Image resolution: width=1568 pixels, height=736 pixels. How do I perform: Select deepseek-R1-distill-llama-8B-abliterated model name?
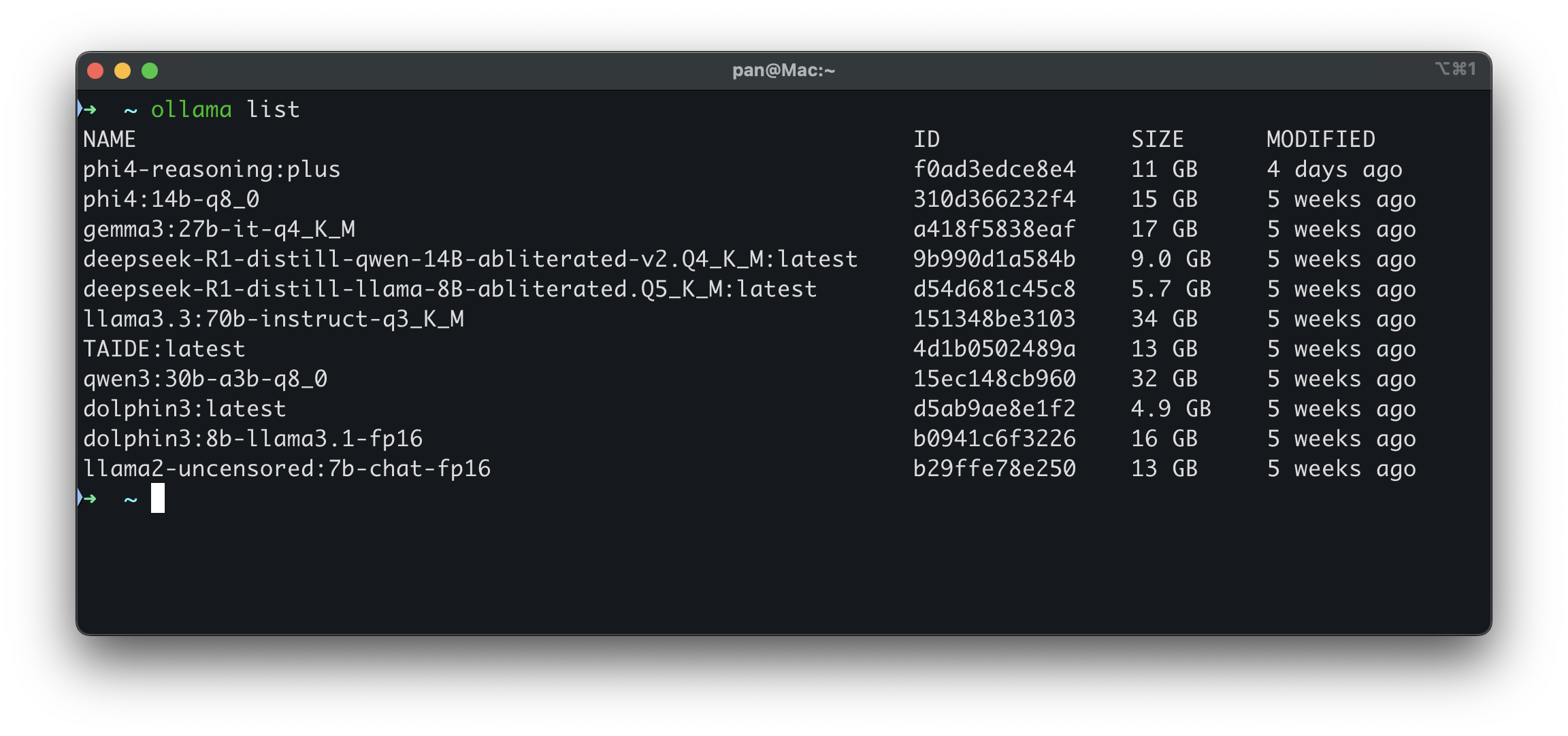(x=450, y=289)
